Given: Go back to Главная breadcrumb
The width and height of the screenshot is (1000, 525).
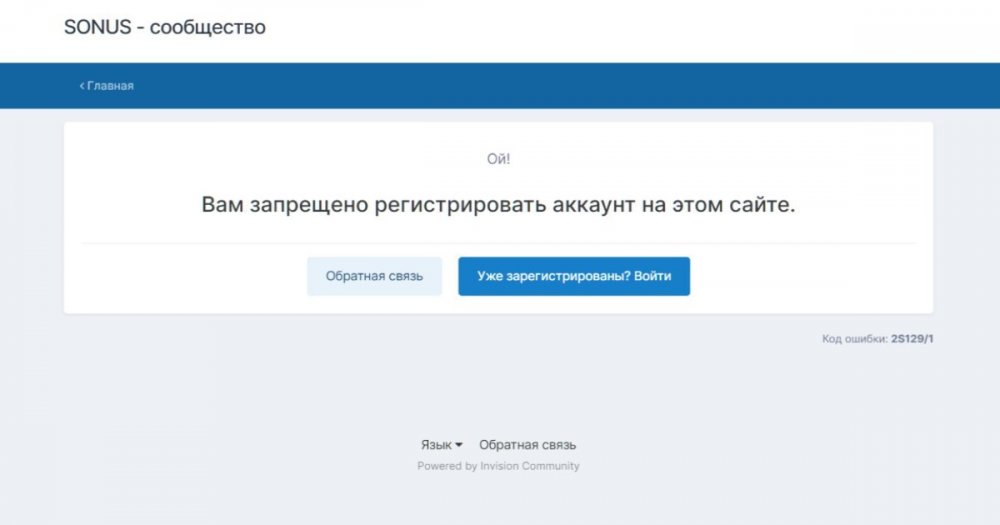Looking at the screenshot, I should (x=109, y=86).
